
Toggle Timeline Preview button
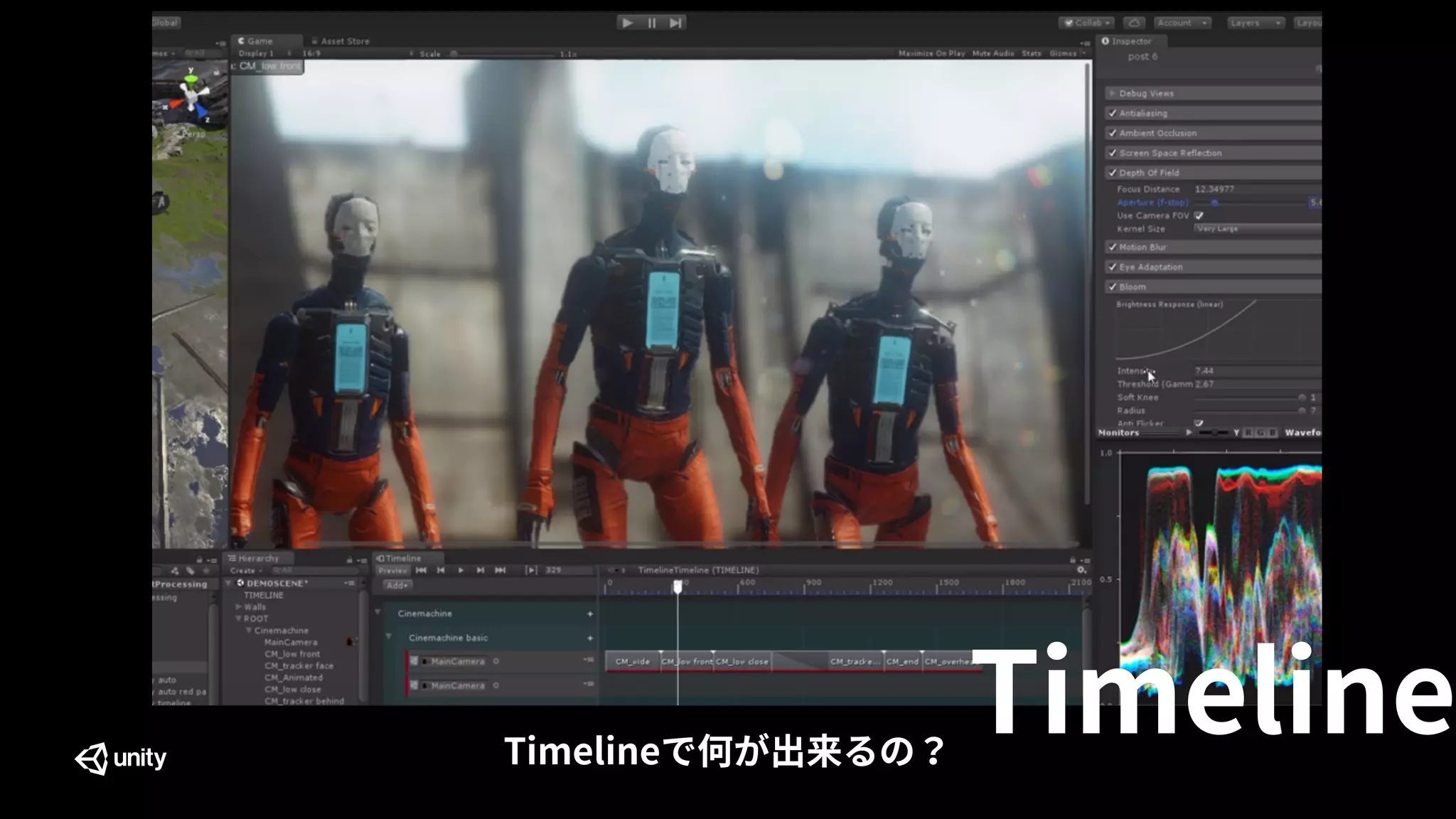(392, 570)
